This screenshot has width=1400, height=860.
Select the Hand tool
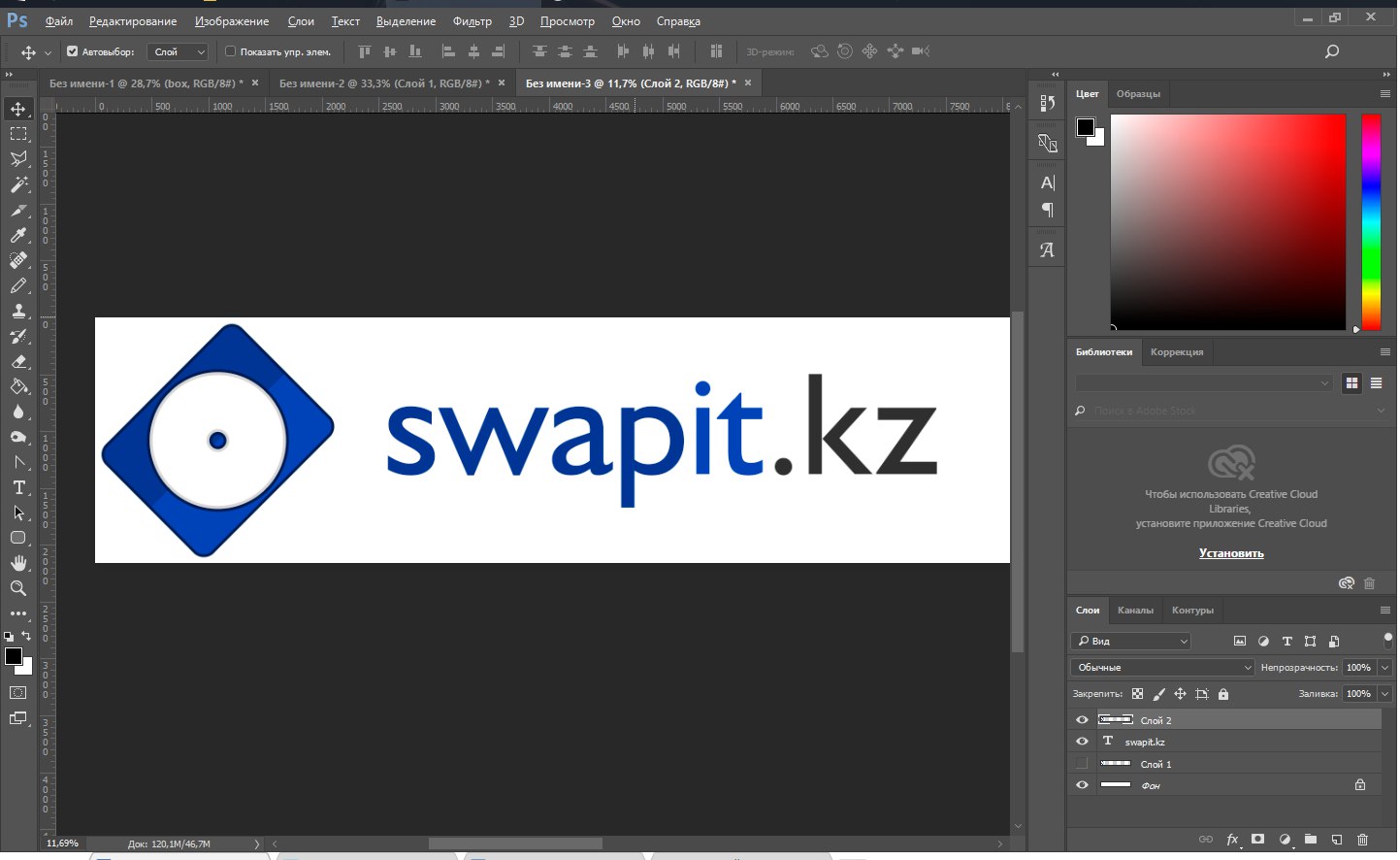click(x=18, y=563)
